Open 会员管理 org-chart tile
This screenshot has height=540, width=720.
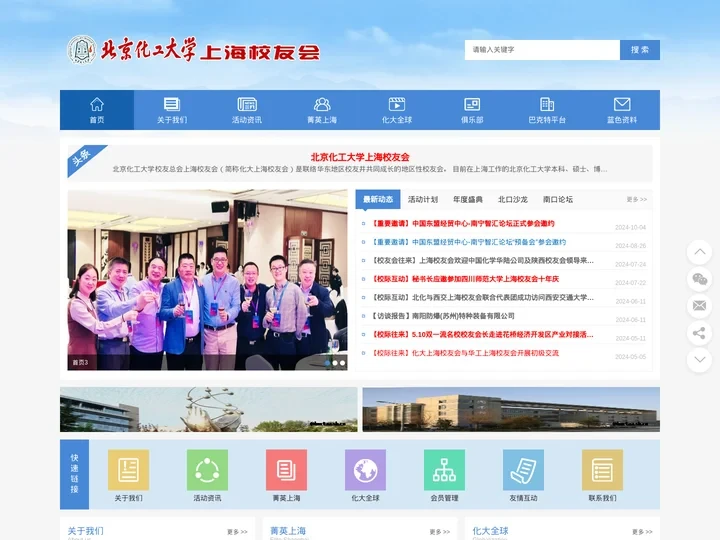coord(444,470)
